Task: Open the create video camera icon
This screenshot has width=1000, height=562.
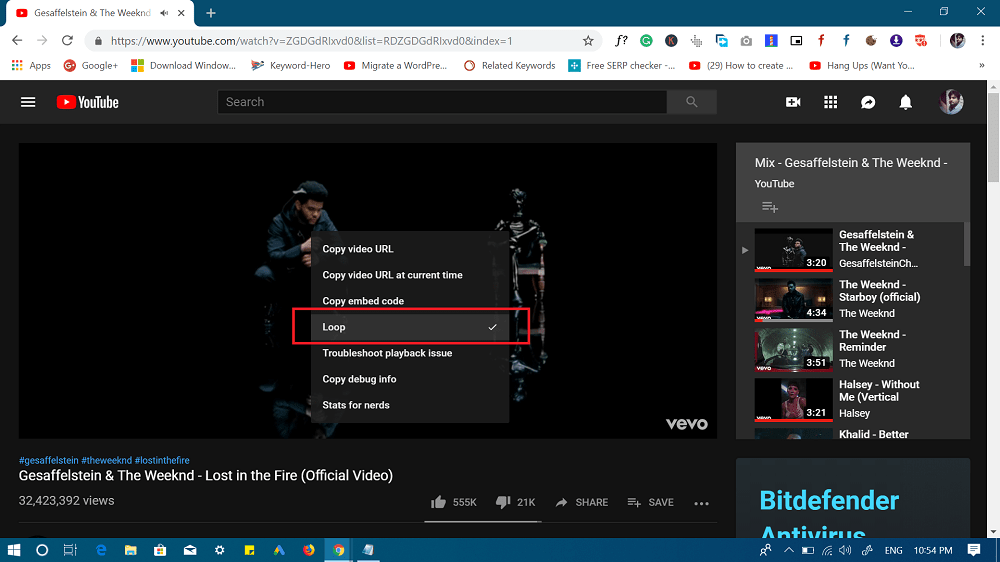Action: point(793,102)
